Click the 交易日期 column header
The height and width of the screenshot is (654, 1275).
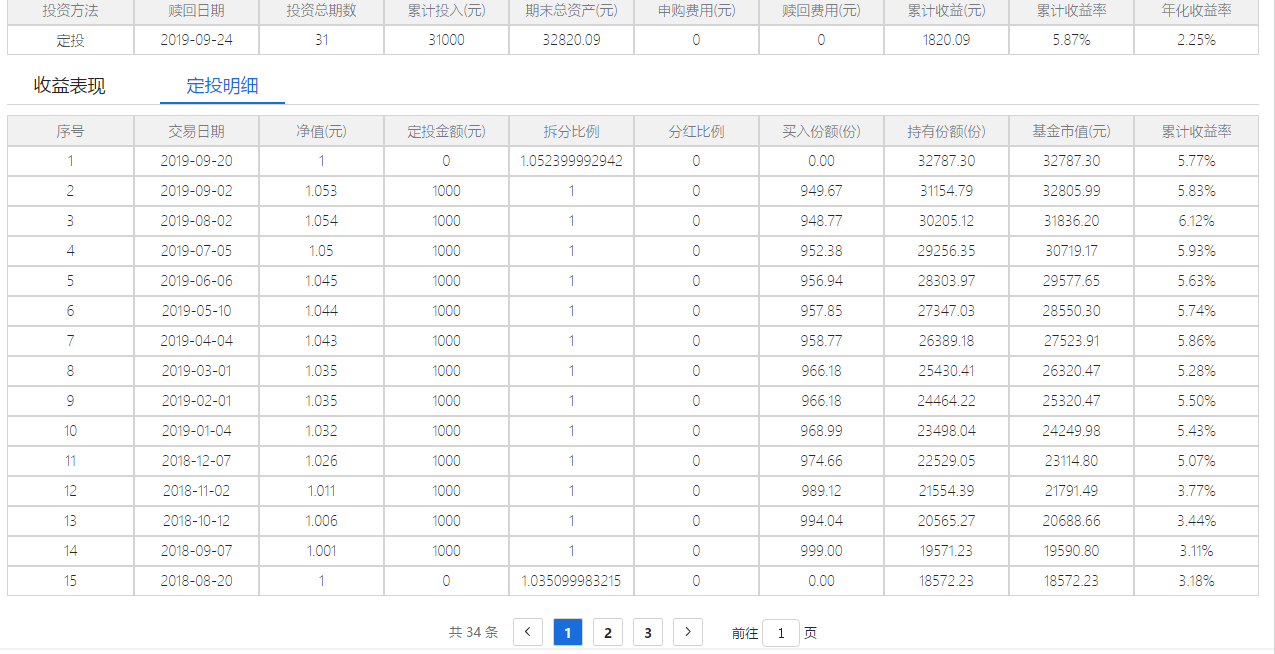tap(196, 131)
